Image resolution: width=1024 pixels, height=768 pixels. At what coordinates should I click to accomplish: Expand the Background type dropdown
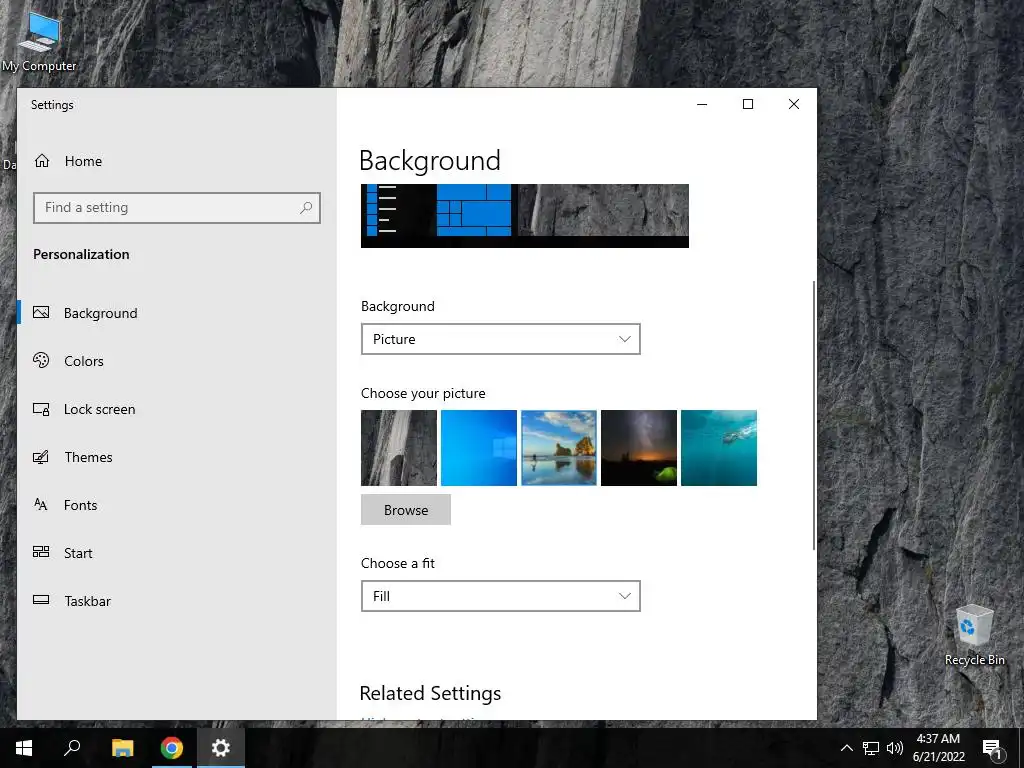[501, 339]
